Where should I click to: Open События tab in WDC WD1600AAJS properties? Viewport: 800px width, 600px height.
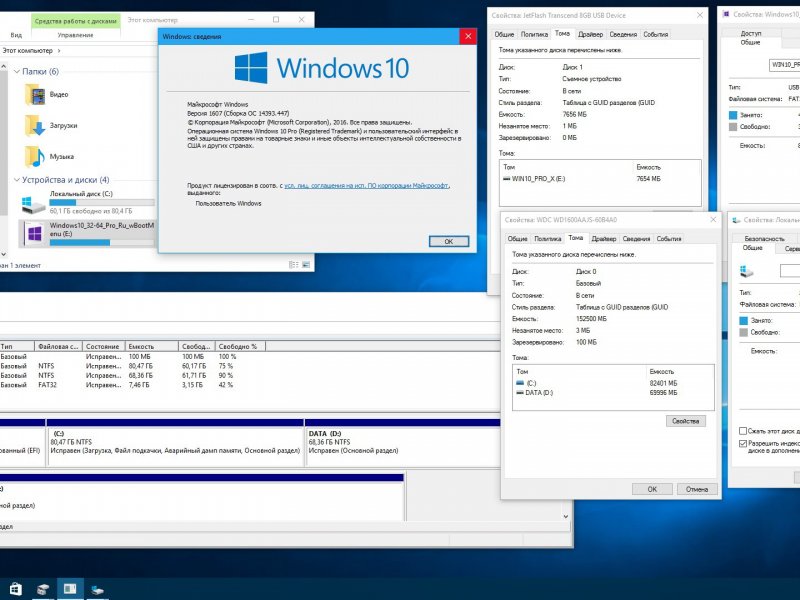[669, 239]
